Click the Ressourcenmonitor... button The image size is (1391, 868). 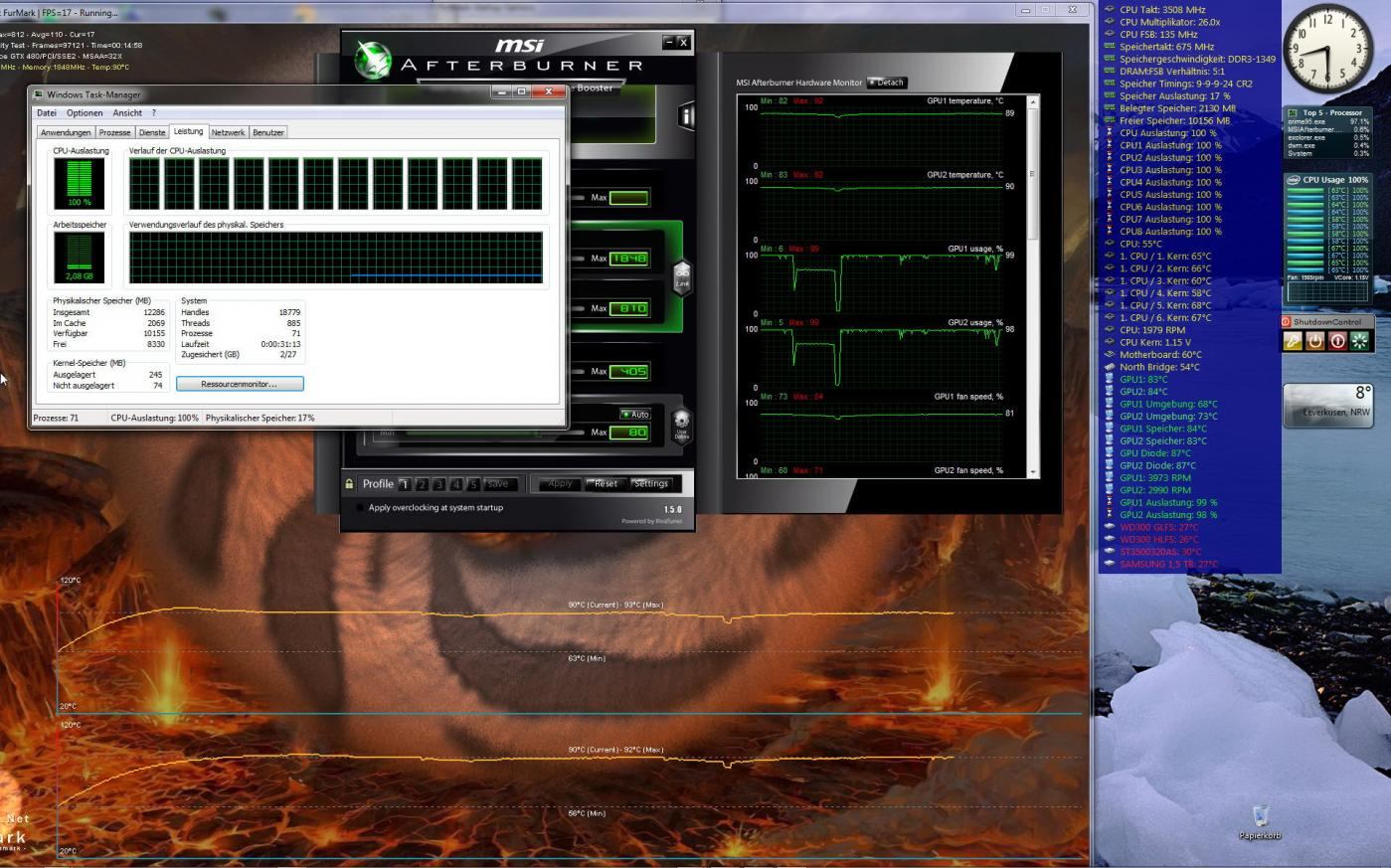(240, 384)
